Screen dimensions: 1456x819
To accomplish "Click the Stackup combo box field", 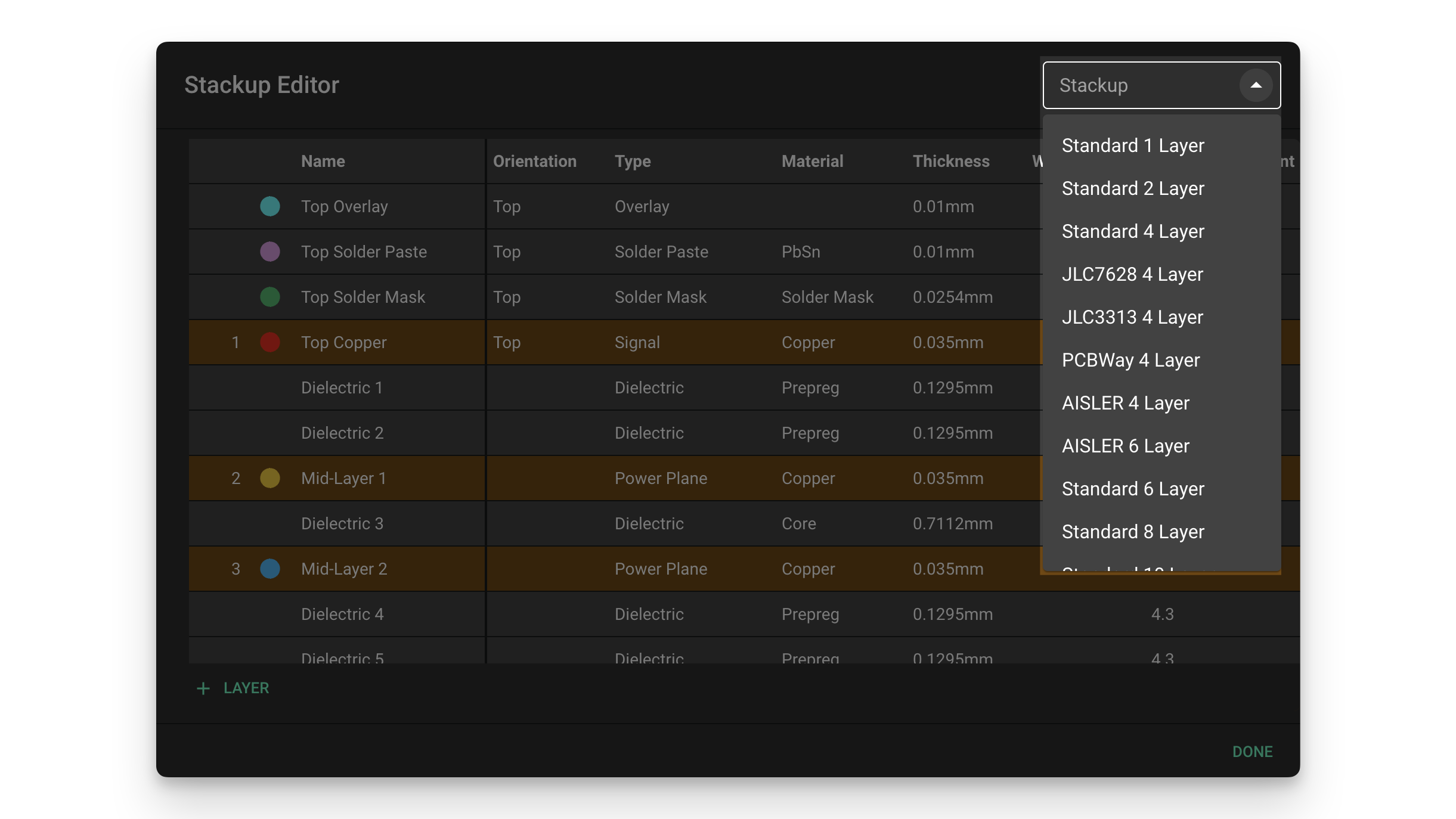I will coord(1161,85).
